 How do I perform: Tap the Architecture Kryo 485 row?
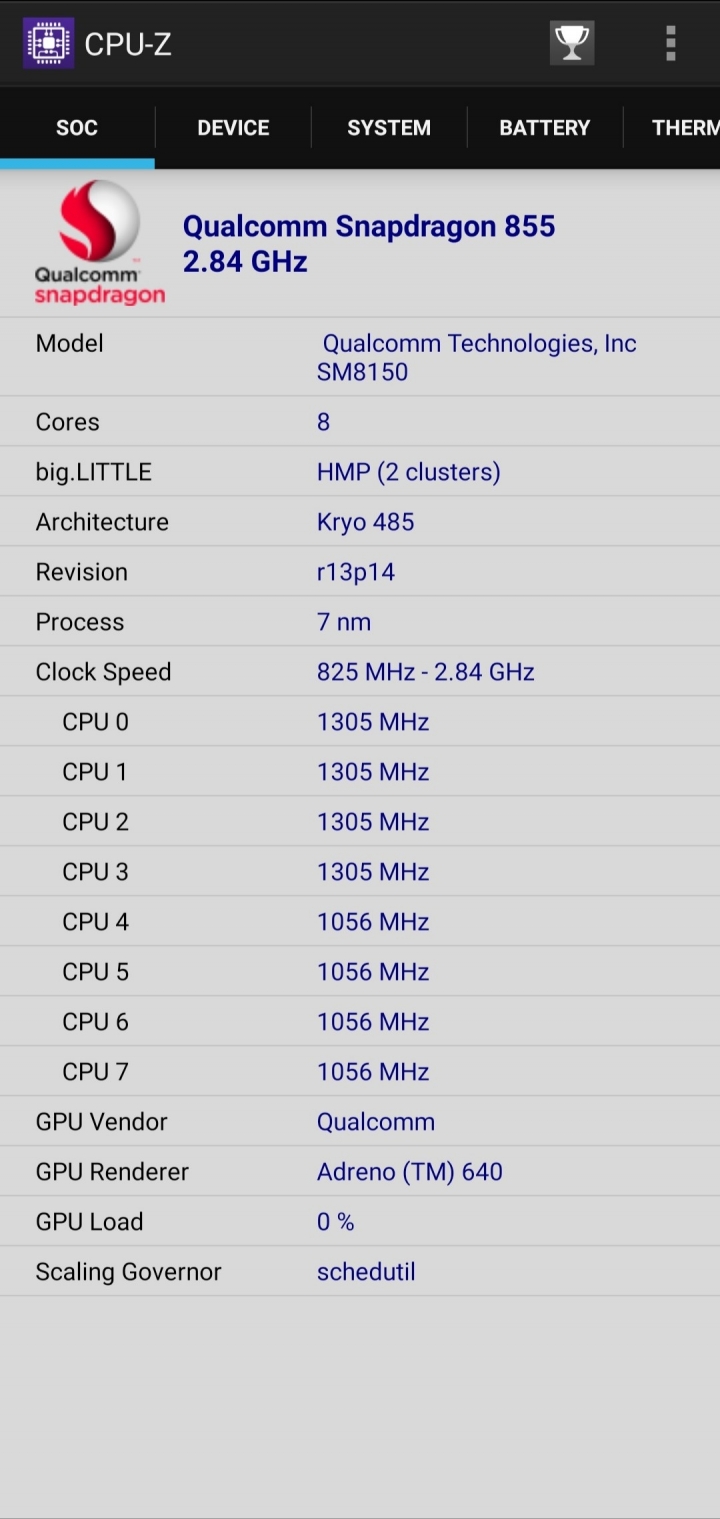click(x=360, y=521)
